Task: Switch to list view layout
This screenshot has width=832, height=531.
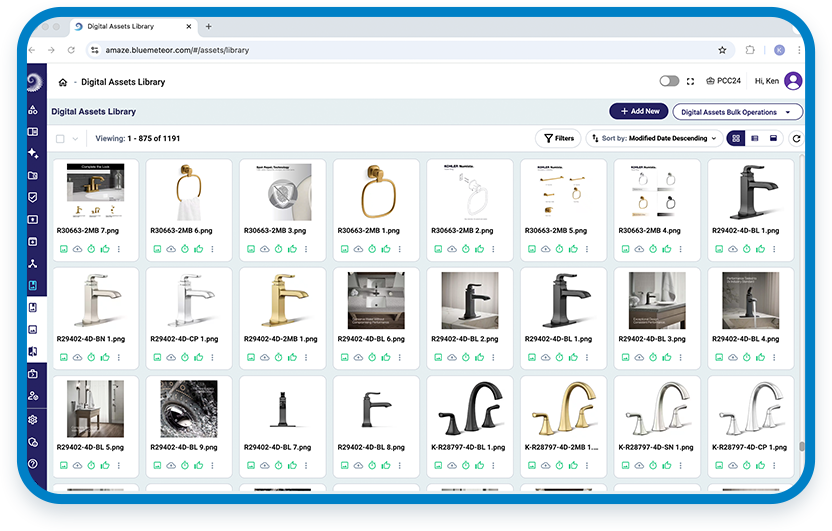Action: pos(755,138)
